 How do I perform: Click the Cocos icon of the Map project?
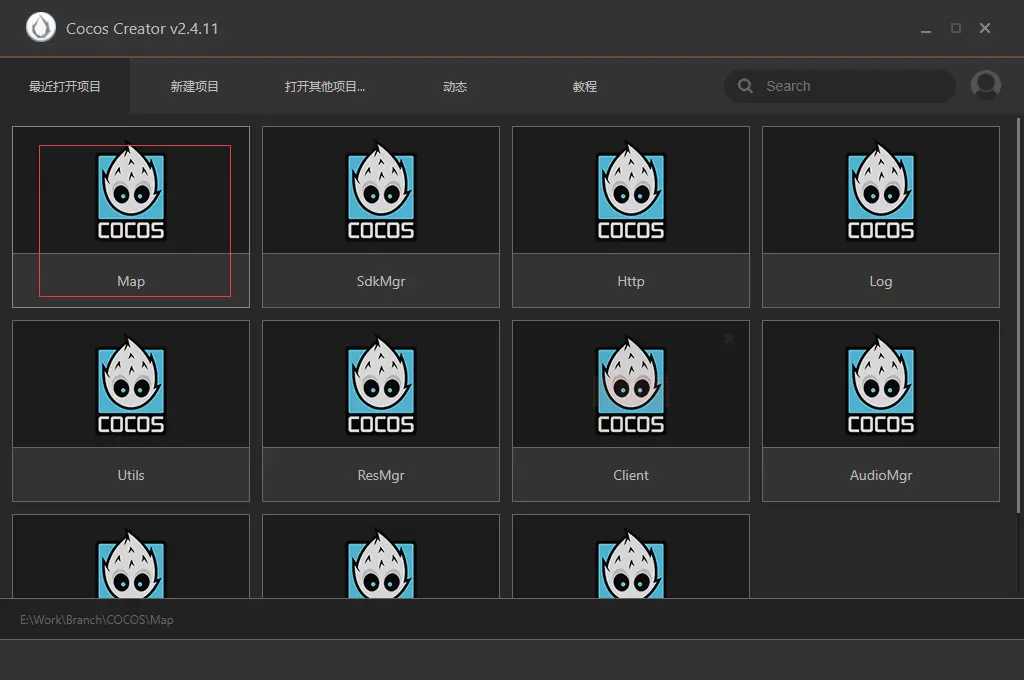coord(131,191)
